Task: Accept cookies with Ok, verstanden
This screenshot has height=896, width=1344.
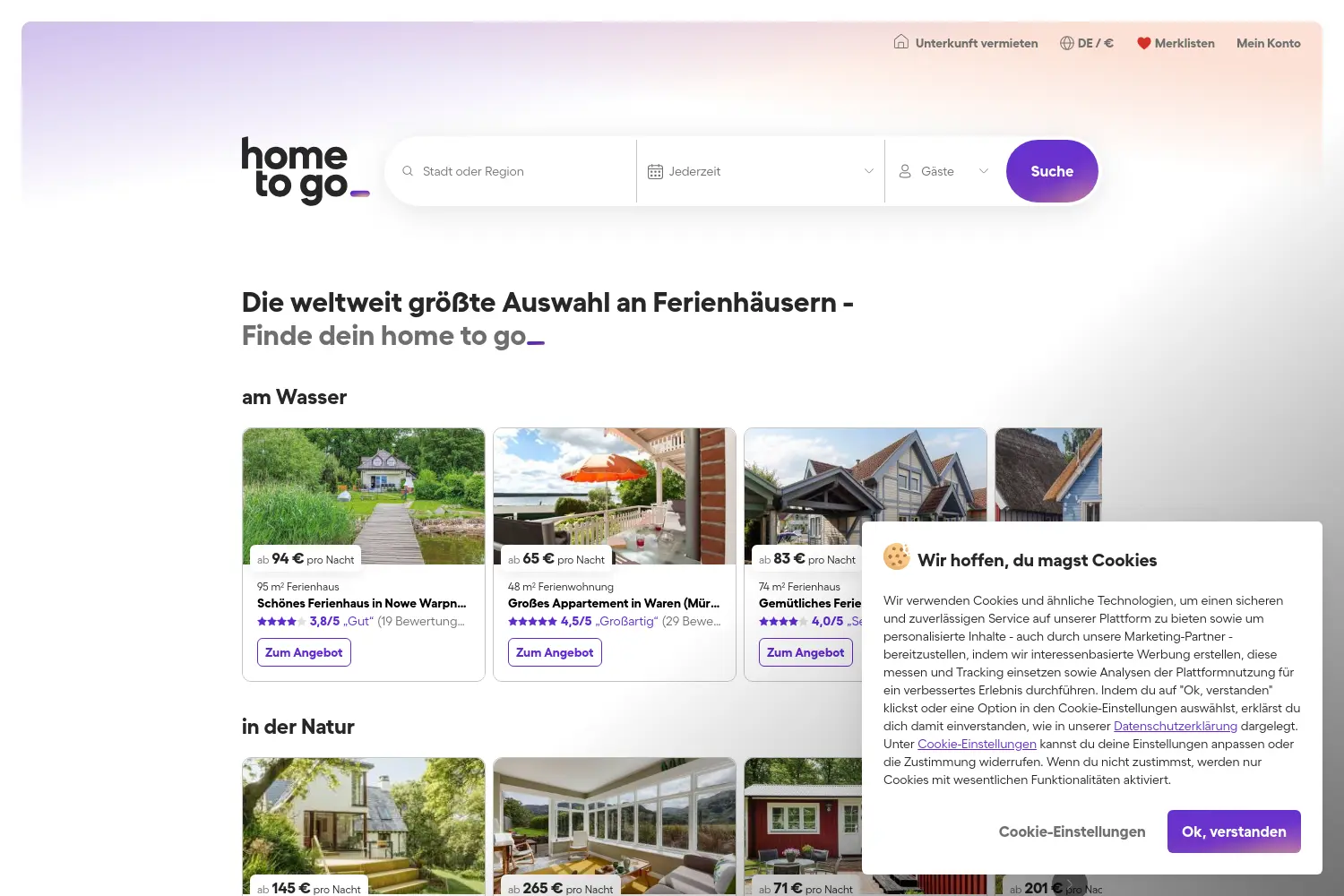Action: (x=1234, y=831)
